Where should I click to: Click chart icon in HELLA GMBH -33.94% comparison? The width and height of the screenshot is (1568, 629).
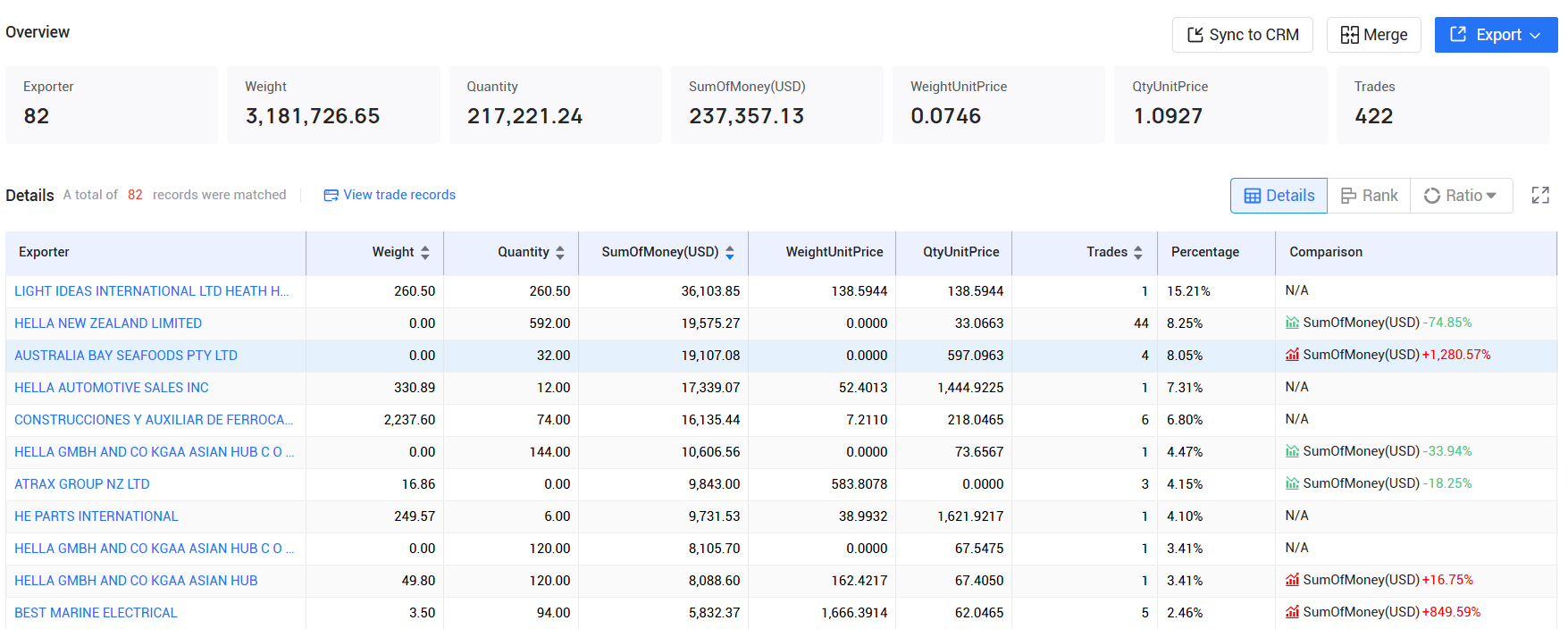1292,451
